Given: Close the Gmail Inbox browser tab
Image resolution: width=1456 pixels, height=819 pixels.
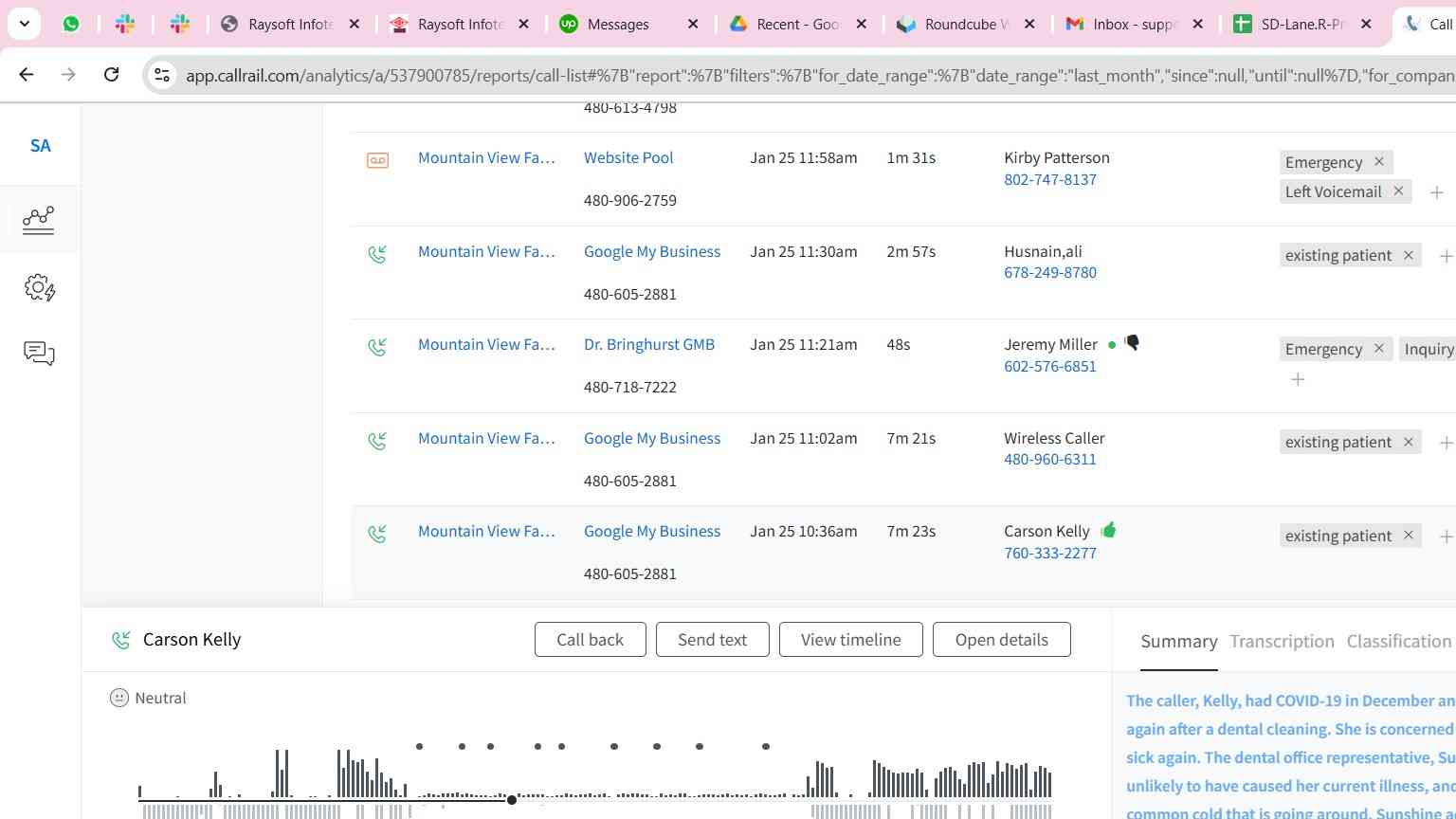Looking at the screenshot, I should pyautogui.click(x=1198, y=24).
